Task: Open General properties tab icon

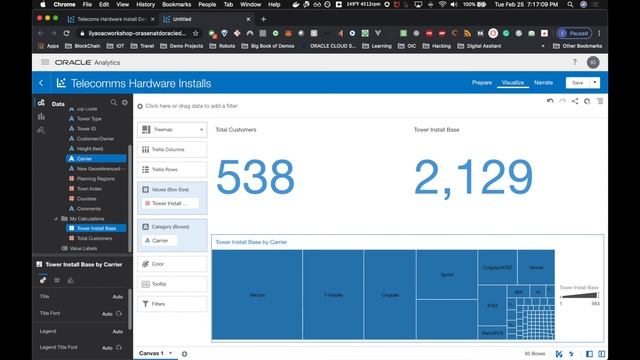Action: 43,280
